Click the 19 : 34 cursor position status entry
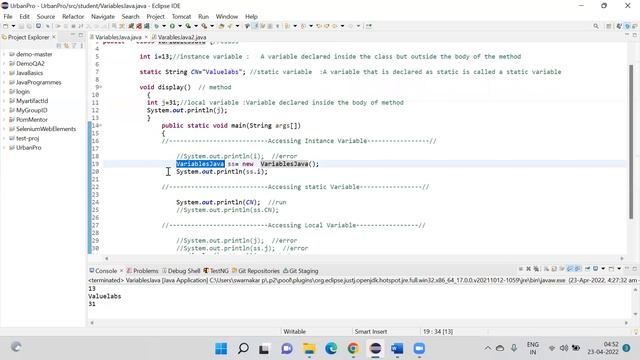This screenshot has width=640, height=360. tap(438, 331)
